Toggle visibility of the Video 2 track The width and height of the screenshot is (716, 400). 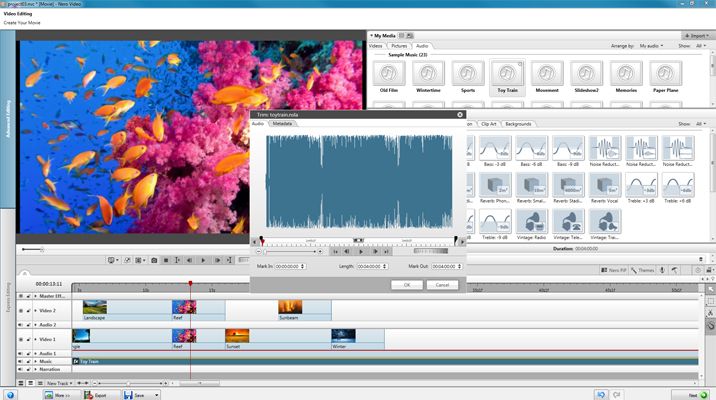pos(21,311)
